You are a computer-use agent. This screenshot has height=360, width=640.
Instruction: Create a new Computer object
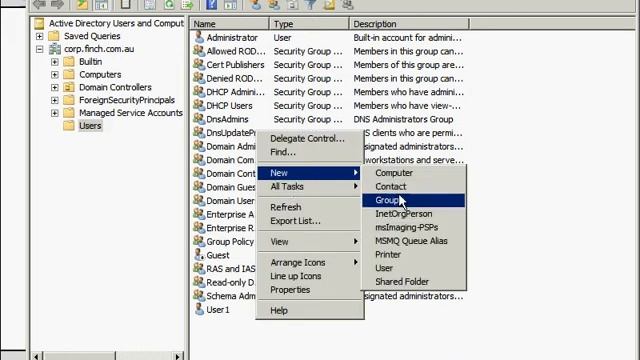413,173
